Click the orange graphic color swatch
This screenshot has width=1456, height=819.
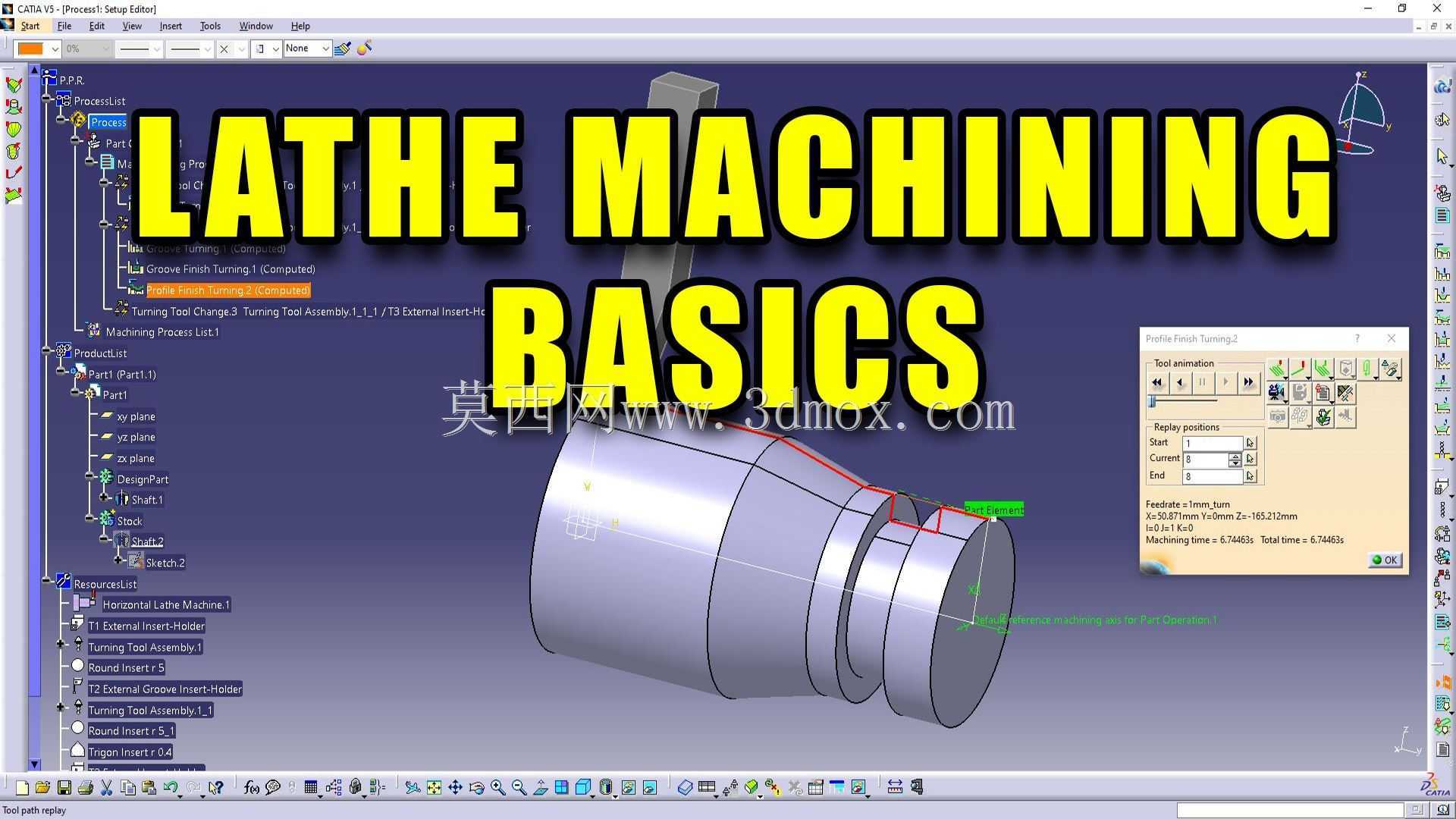[30, 49]
